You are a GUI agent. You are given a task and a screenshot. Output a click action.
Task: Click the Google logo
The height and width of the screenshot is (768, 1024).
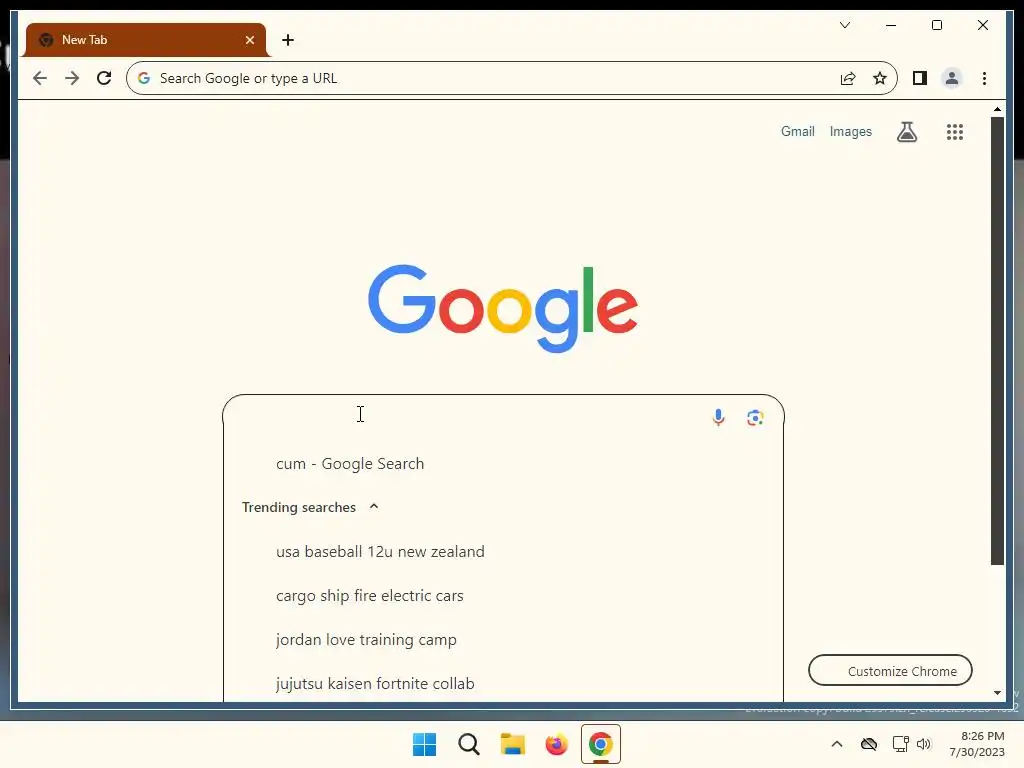(x=503, y=308)
